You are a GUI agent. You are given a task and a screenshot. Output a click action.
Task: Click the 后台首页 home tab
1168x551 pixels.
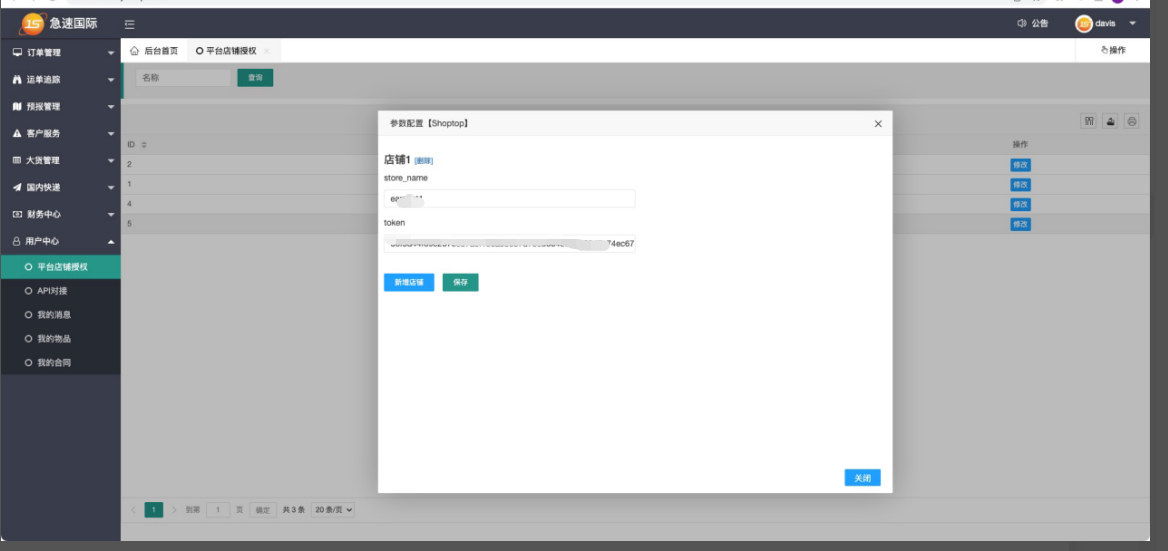tap(154, 51)
